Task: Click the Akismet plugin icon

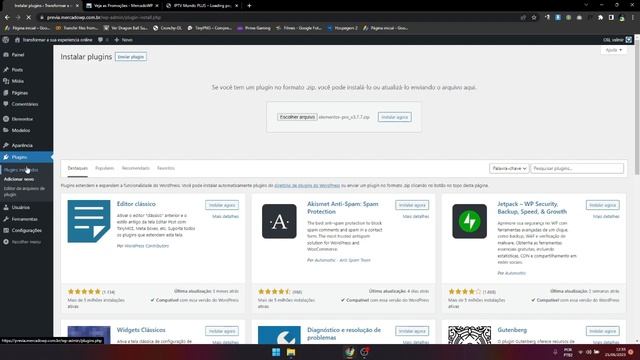Action: tap(279, 221)
